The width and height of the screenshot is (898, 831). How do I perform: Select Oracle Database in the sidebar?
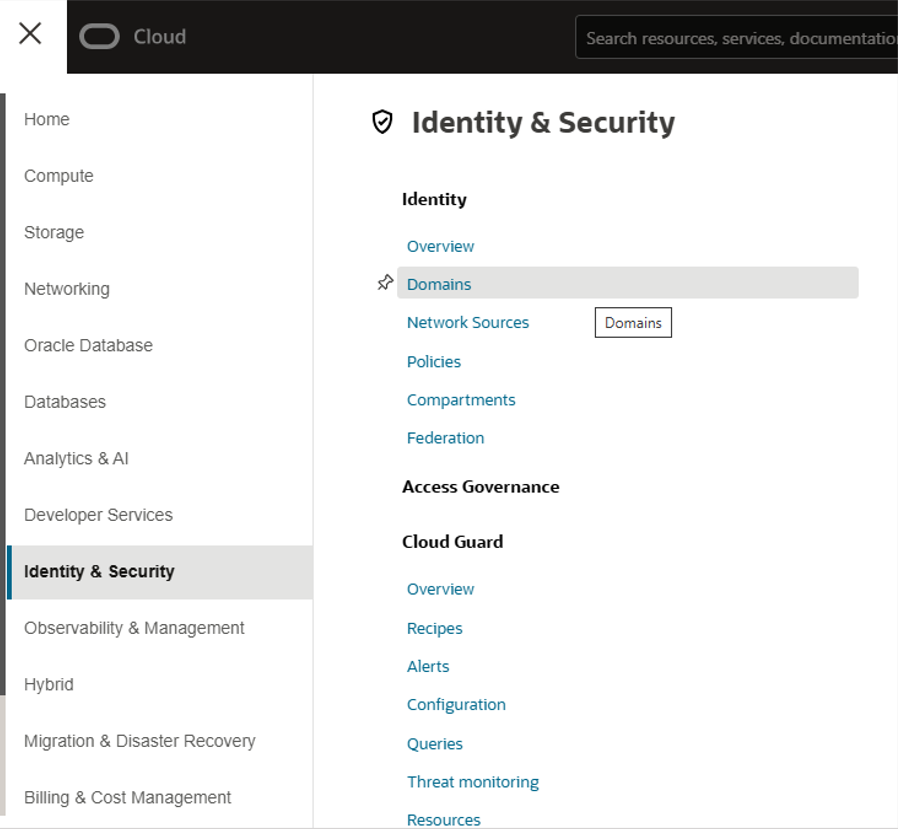(87, 345)
